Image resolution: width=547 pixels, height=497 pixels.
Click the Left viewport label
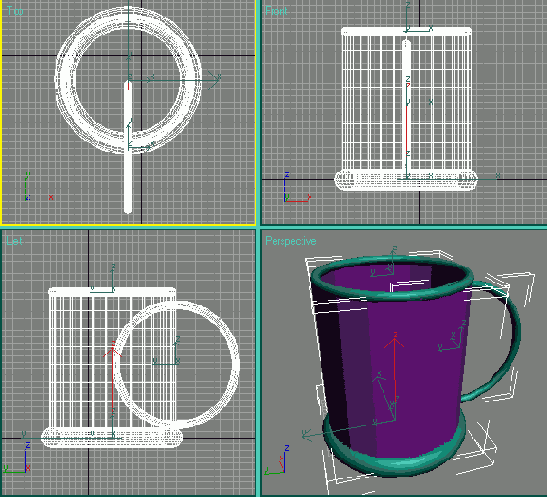click(14, 241)
